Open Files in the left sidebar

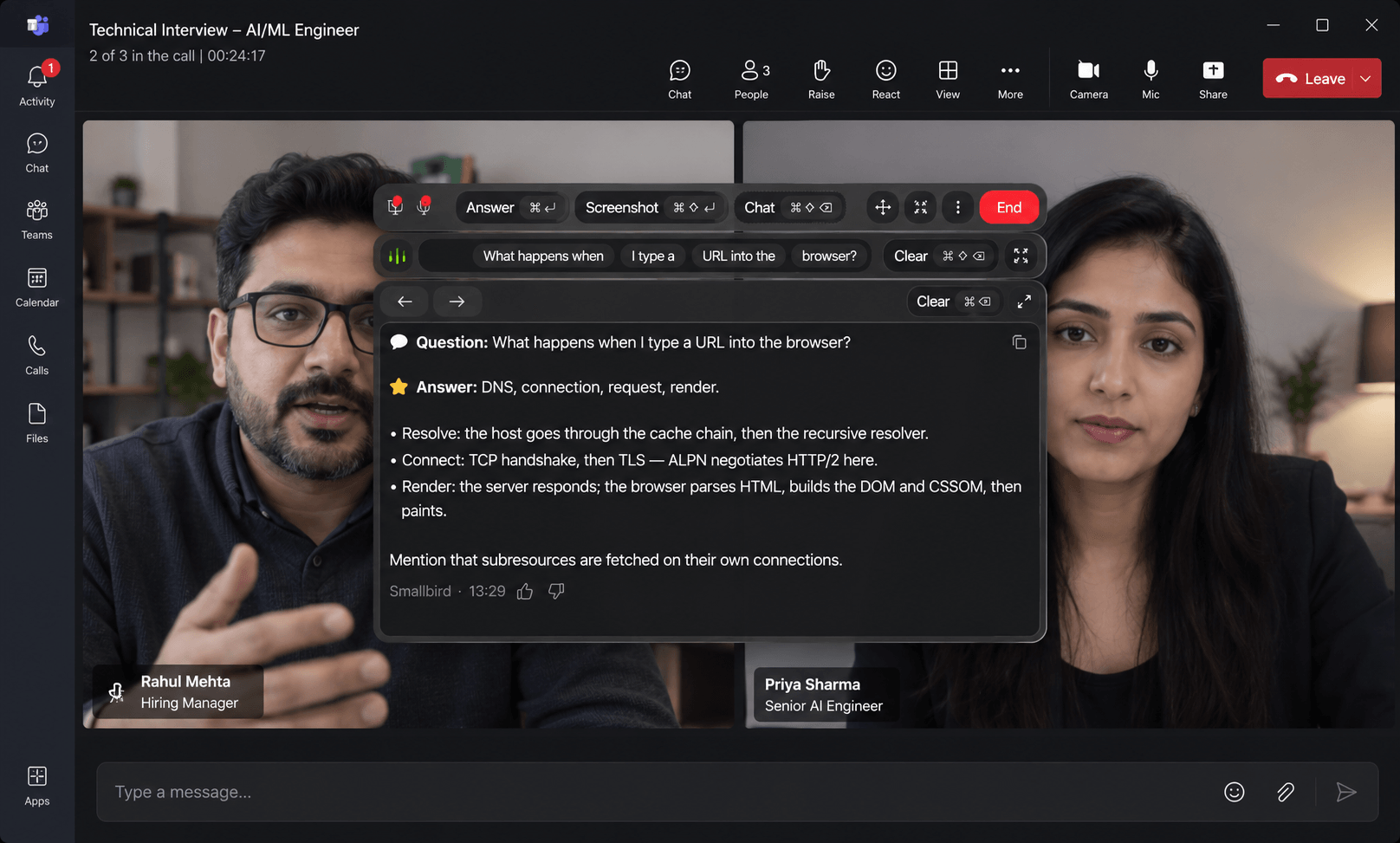click(37, 423)
